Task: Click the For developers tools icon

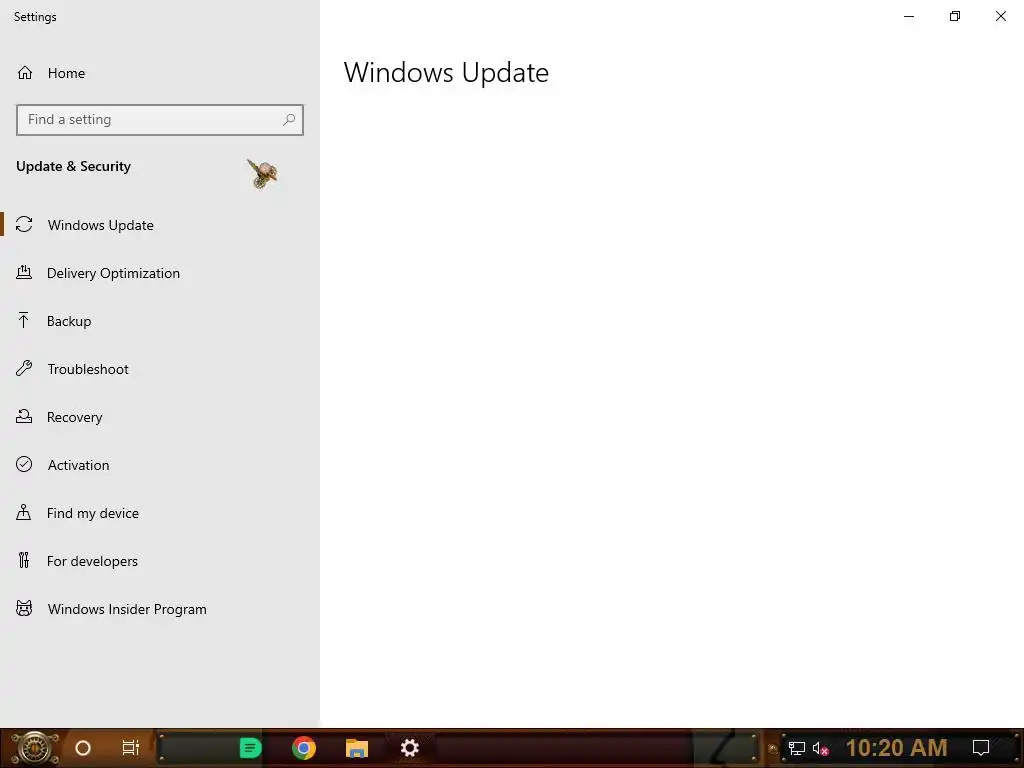Action: (x=24, y=560)
